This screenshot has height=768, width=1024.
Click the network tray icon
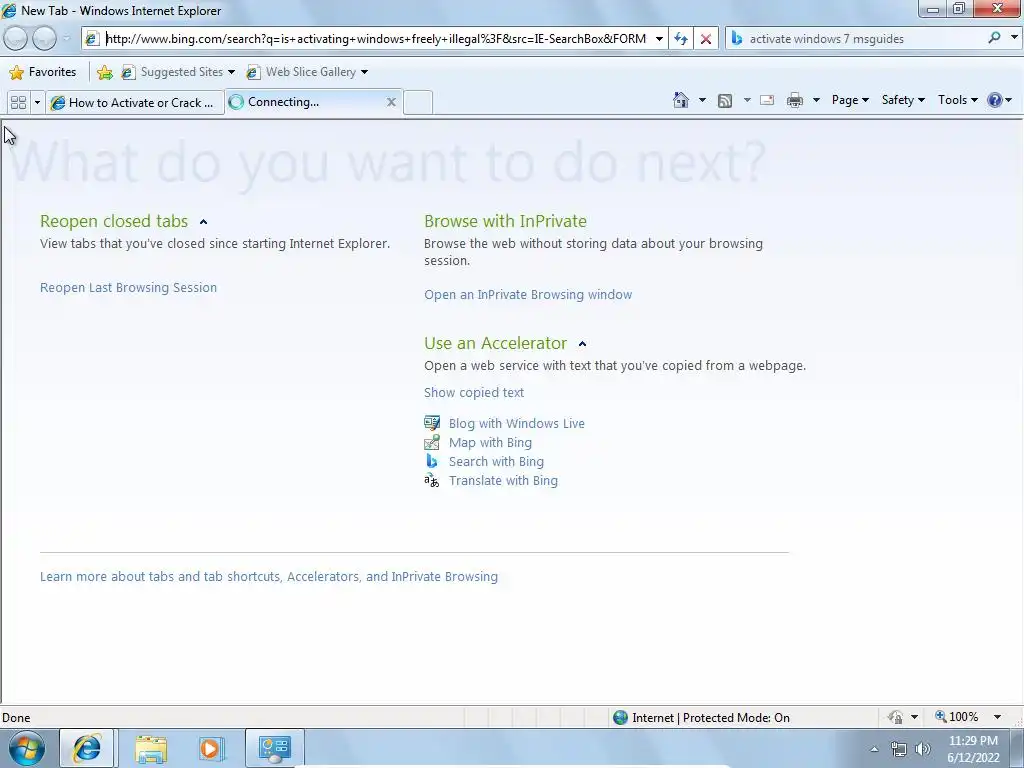pyautogui.click(x=899, y=749)
